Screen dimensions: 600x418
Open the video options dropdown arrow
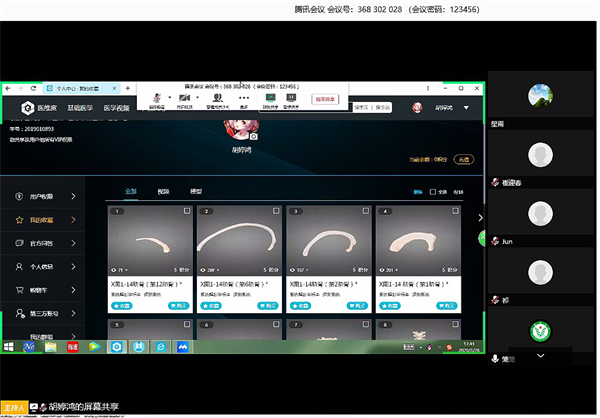tap(197, 97)
